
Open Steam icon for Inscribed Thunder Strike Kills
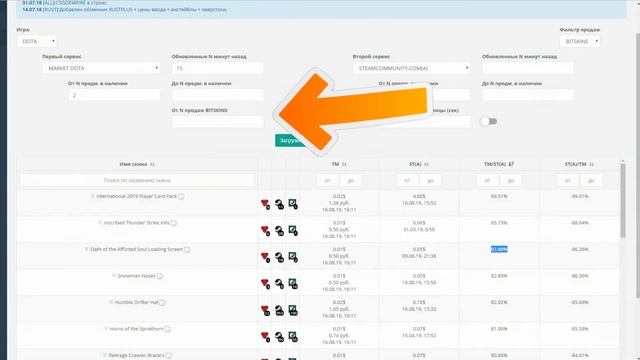pos(279,231)
